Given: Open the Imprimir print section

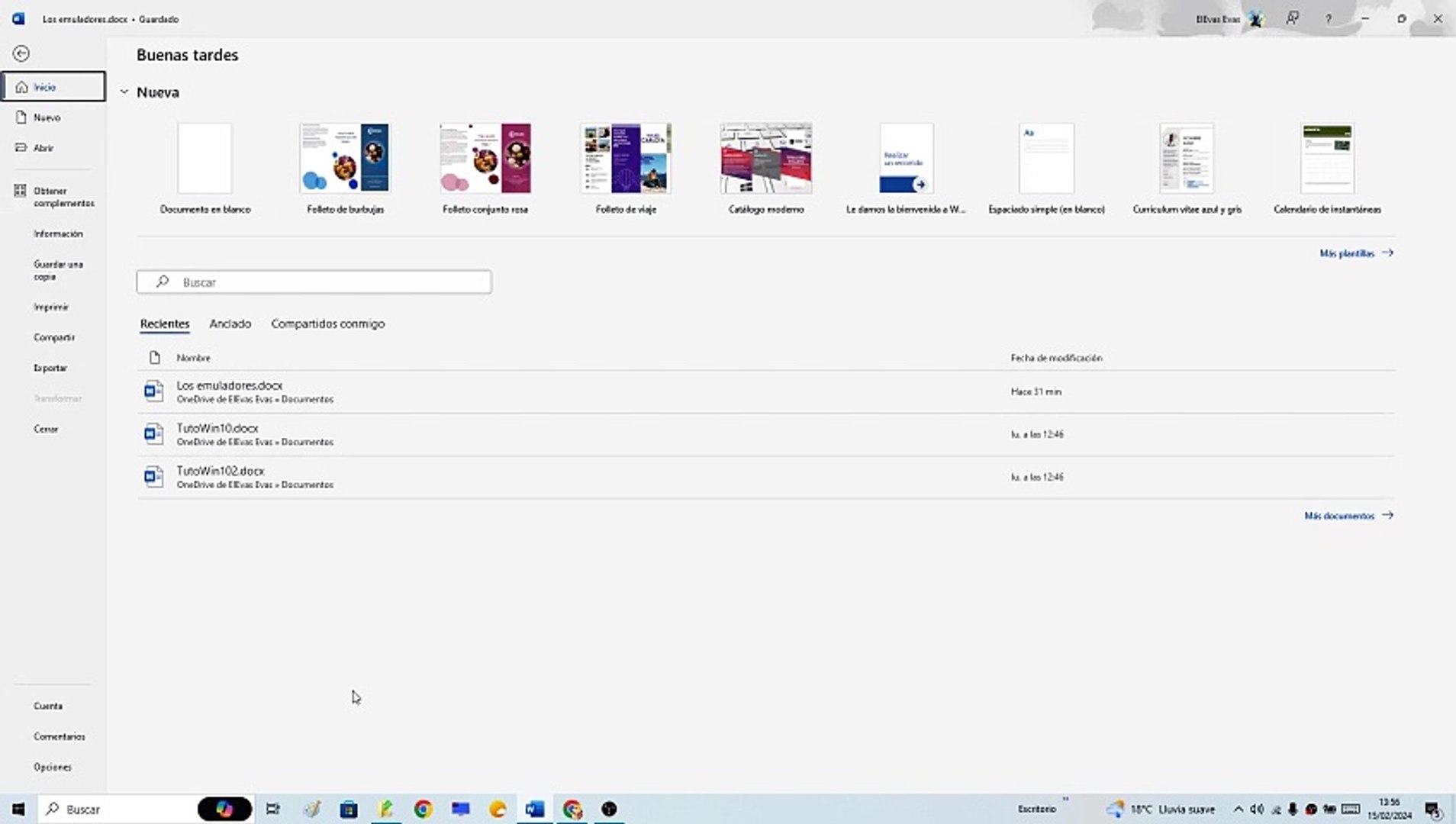Looking at the screenshot, I should (x=51, y=307).
